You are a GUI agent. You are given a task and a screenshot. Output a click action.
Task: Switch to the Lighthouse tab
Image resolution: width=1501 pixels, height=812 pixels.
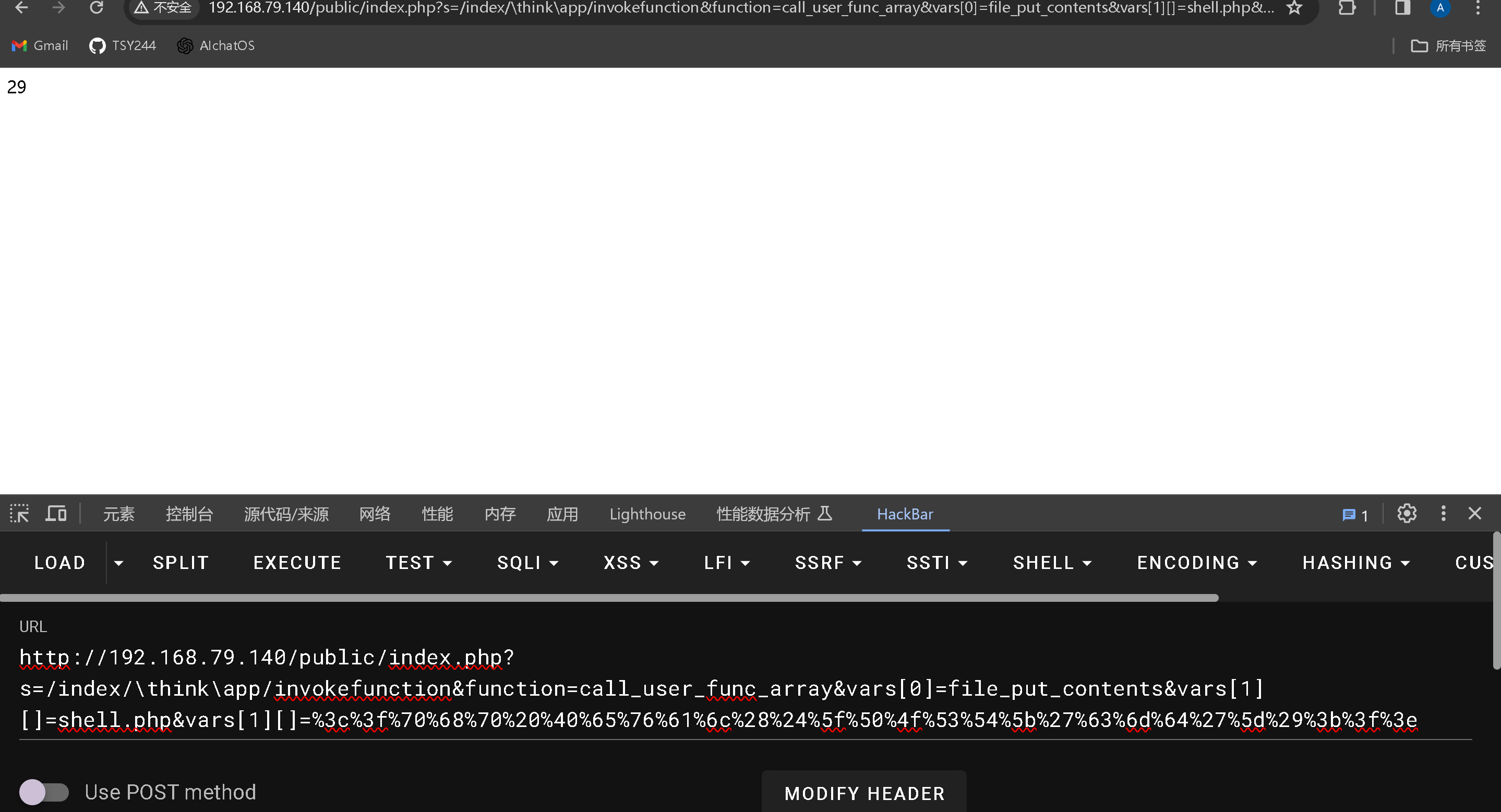click(x=647, y=514)
